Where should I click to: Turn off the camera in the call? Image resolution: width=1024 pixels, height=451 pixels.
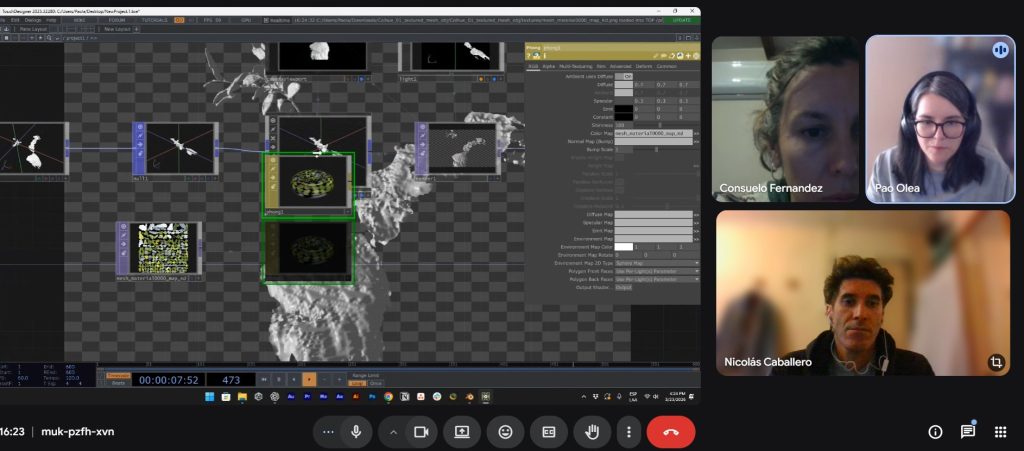pyautogui.click(x=421, y=432)
